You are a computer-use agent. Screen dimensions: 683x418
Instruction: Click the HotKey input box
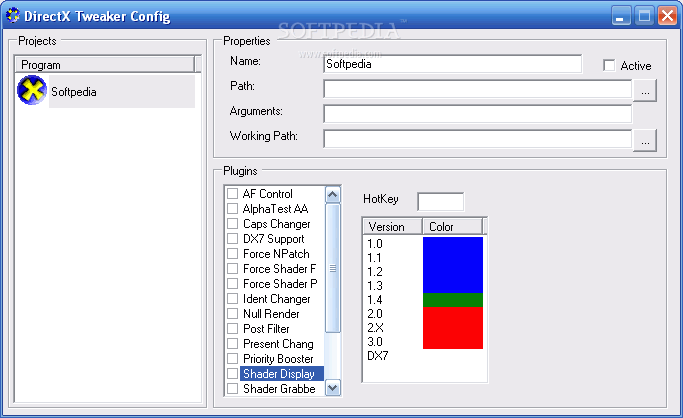click(440, 202)
